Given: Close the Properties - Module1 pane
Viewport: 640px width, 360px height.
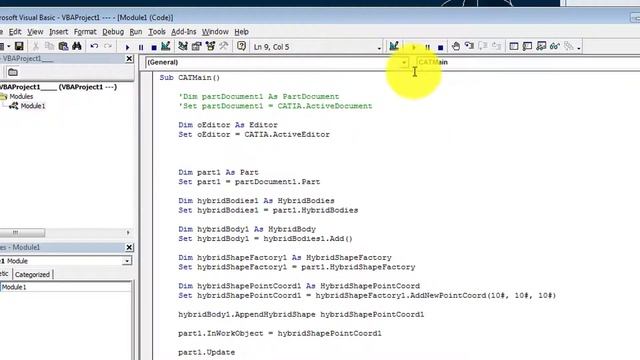Looking at the screenshot, I should click(x=129, y=247).
